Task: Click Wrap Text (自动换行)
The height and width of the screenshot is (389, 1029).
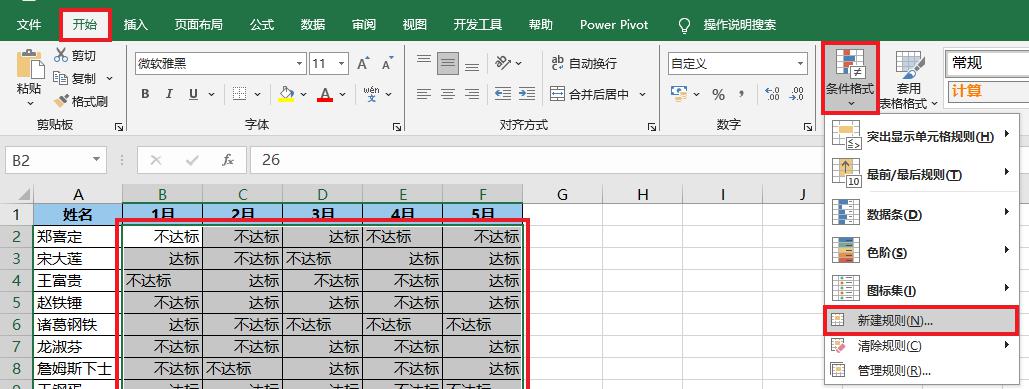Action: coord(584,64)
